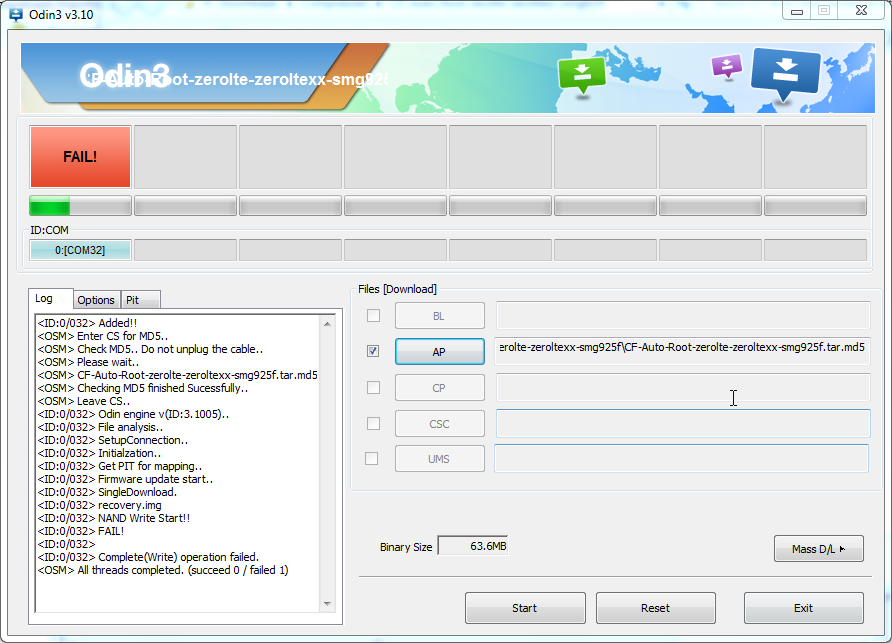Click log line 'Checking MD5 finished Sucessfully..'
The height and width of the screenshot is (643, 892).
point(143,388)
